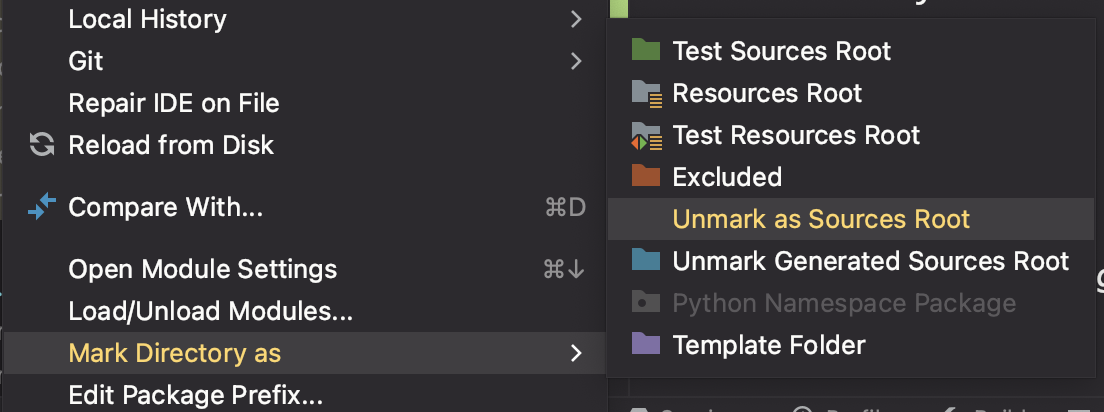Image resolution: width=1104 pixels, height=412 pixels.
Task: Click the orange Excluded folder icon
Action: (646, 176)
